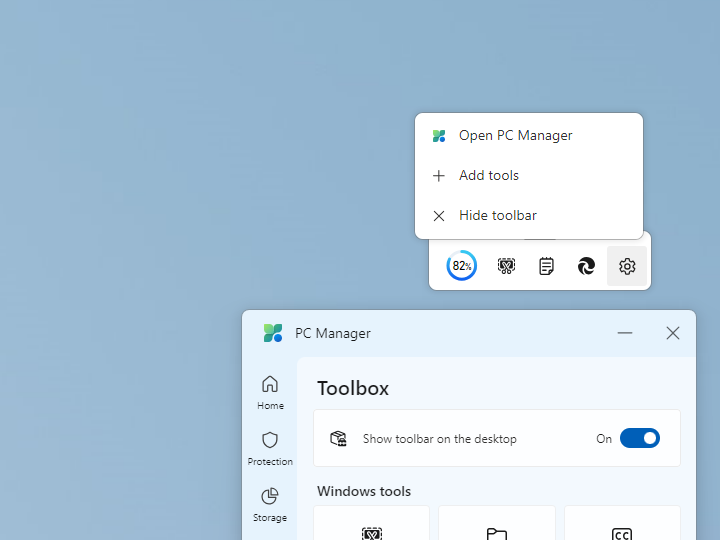Open the 82% memory boost indicator
This screenshot has height=540, width=720.
tap(461, 265)
